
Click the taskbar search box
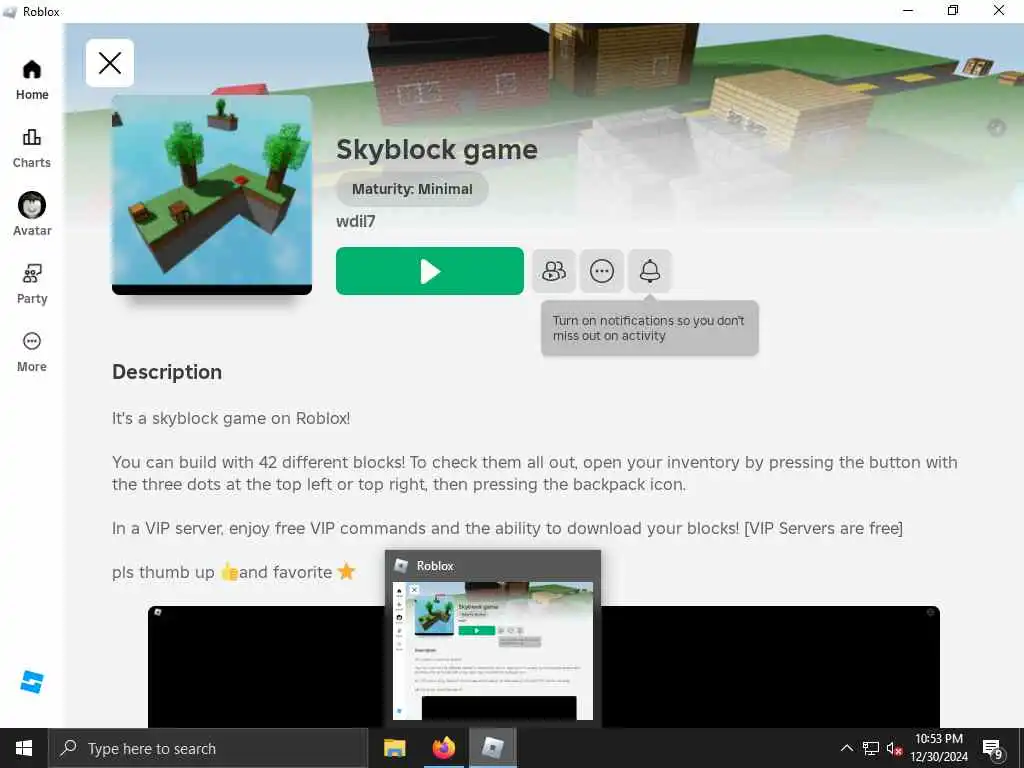coord(208,748)
